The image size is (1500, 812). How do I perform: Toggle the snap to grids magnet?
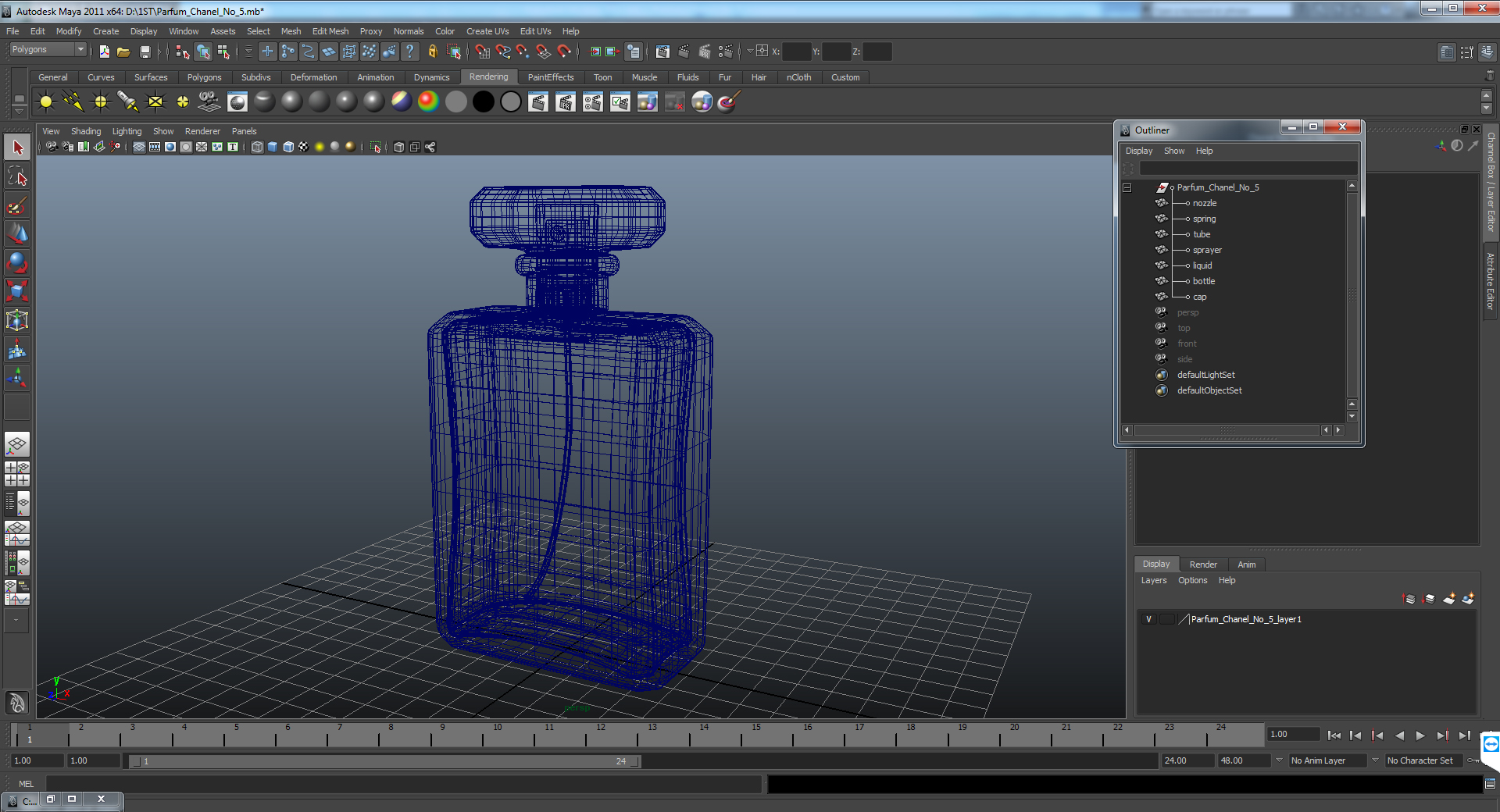pyautogui.click(x=482, y=52)
